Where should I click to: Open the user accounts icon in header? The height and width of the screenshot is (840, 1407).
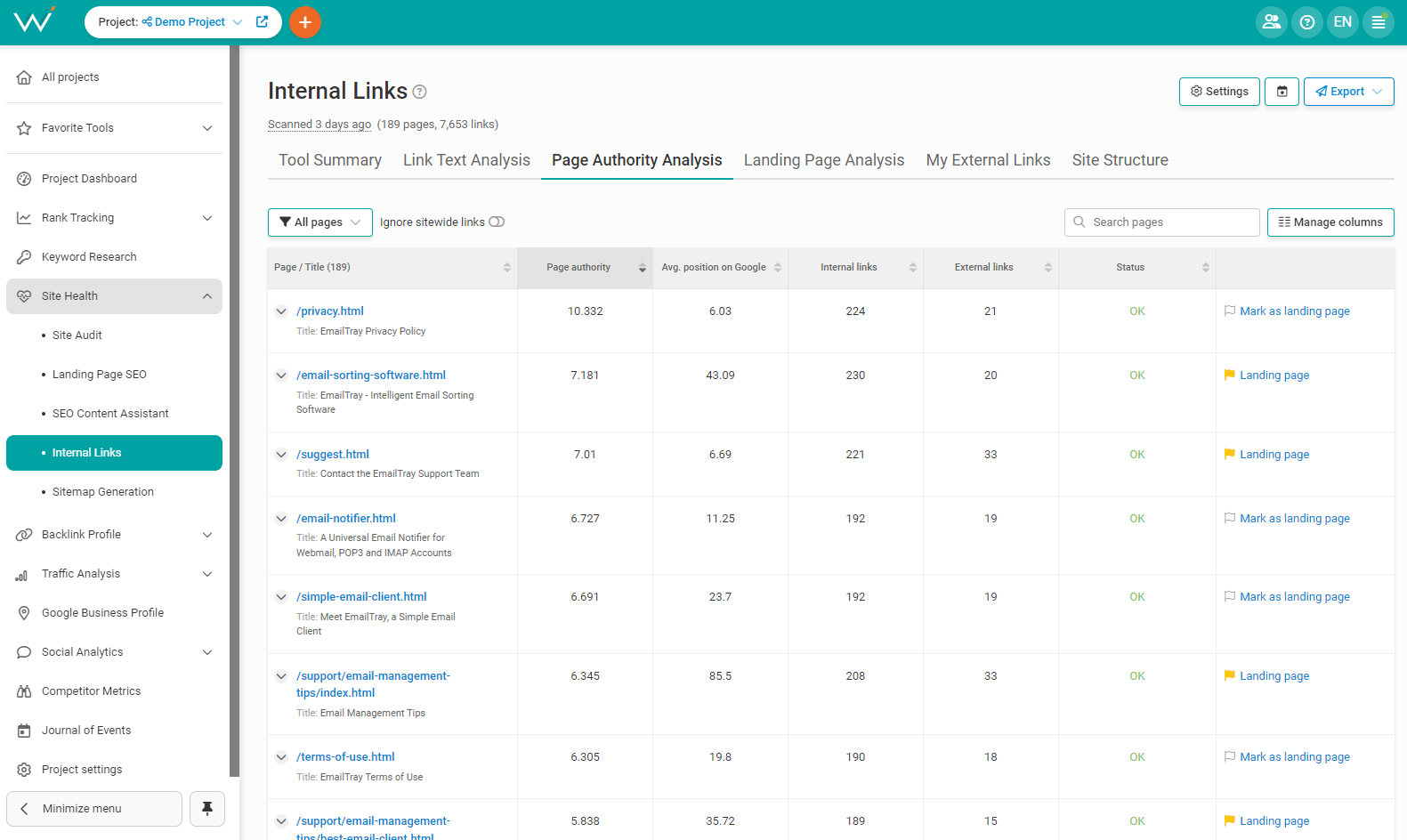1272,22
